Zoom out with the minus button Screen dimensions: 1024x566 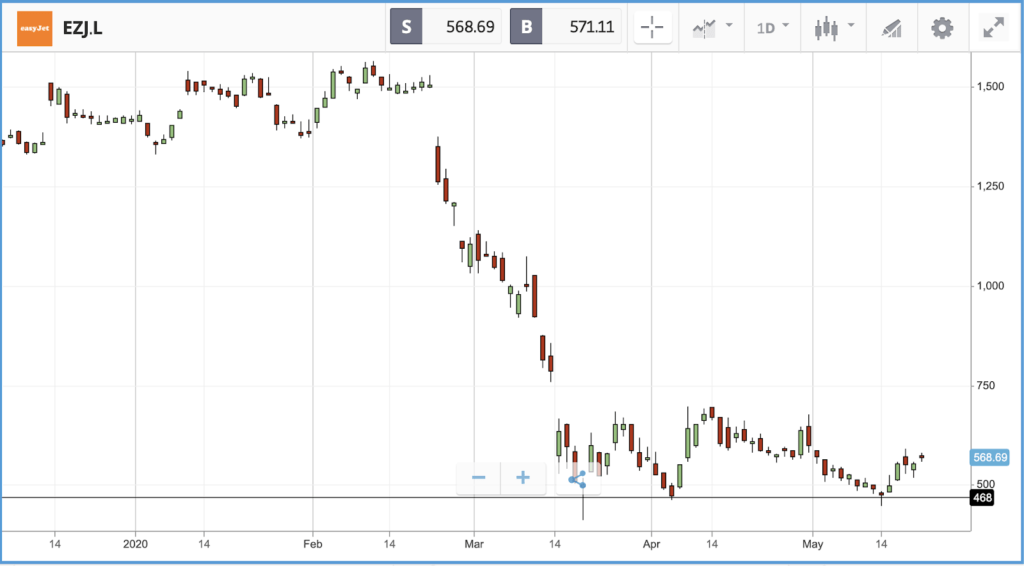[x=479, y=478]
